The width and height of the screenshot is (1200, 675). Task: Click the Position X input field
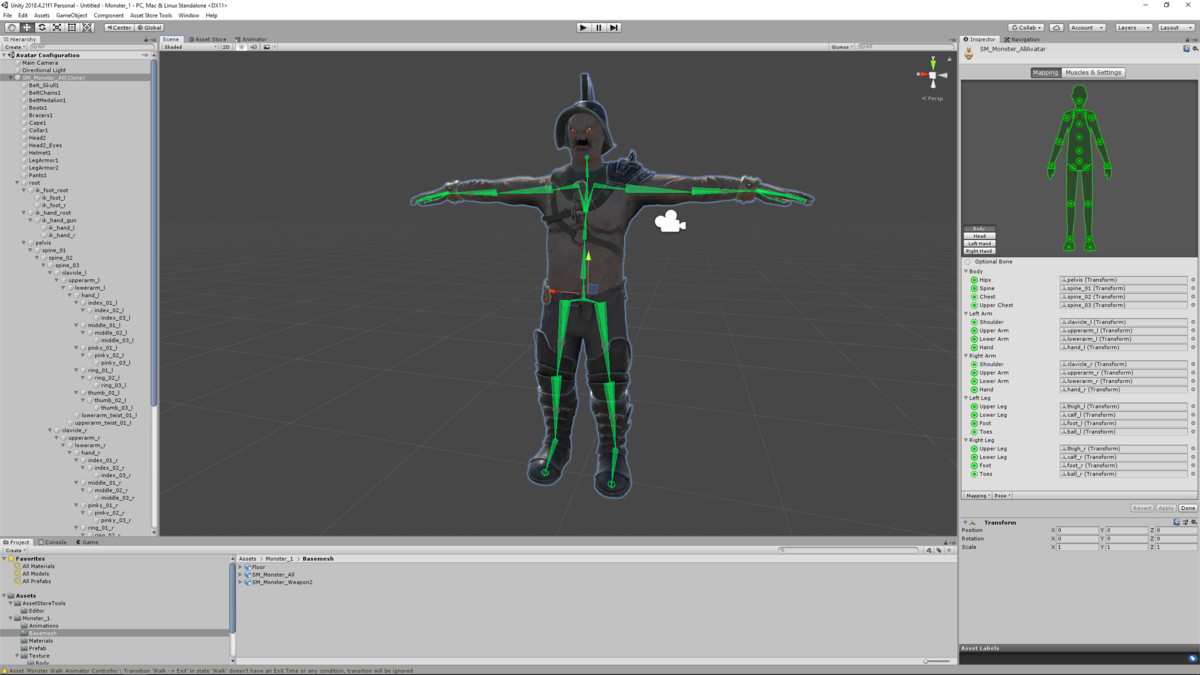(1078, 530)
